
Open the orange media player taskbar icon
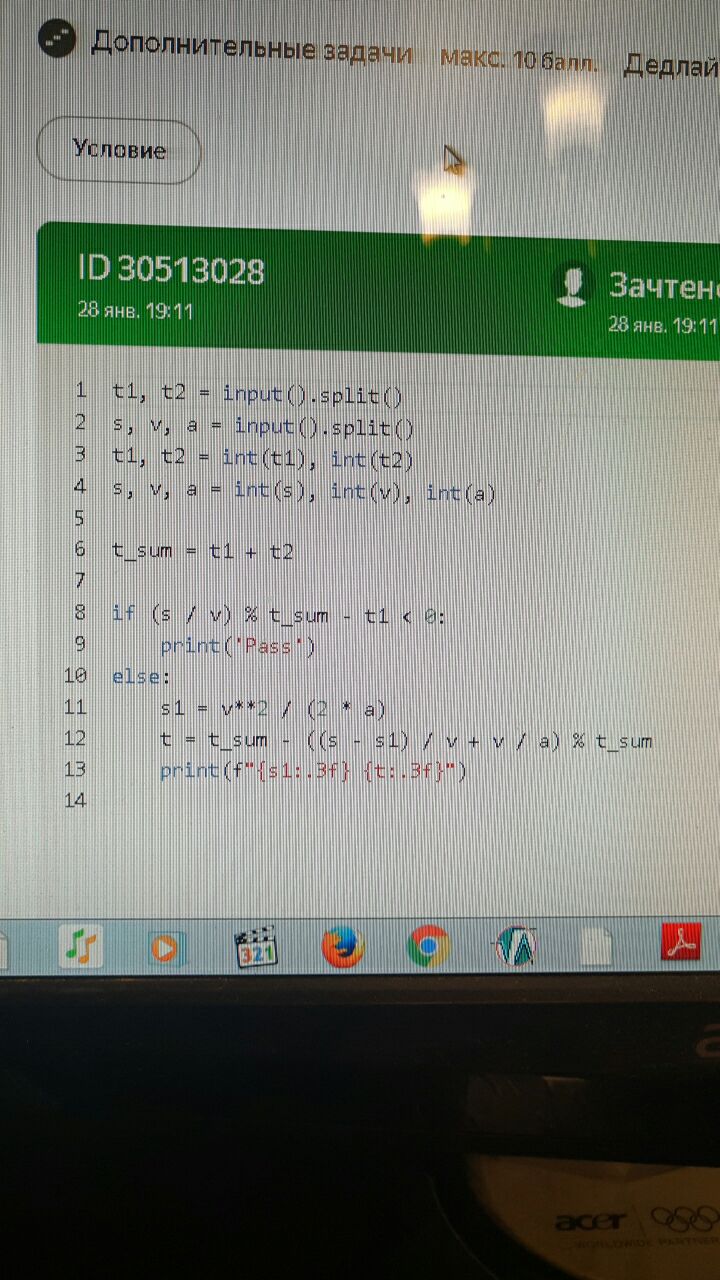point(166,946)
